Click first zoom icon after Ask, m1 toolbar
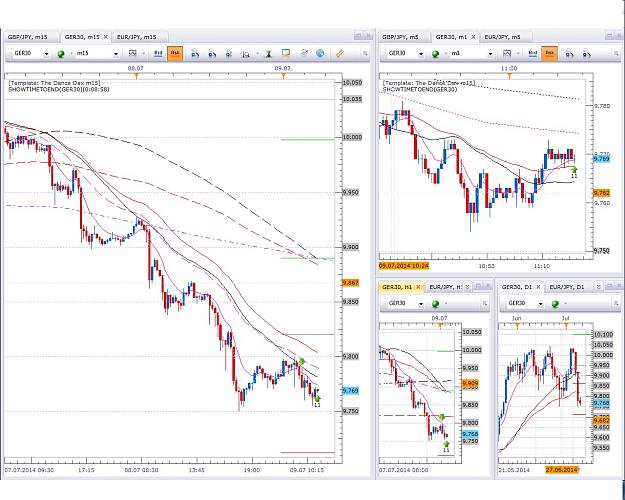This screenshot has width=625, height=500. (x=569, y=54)
